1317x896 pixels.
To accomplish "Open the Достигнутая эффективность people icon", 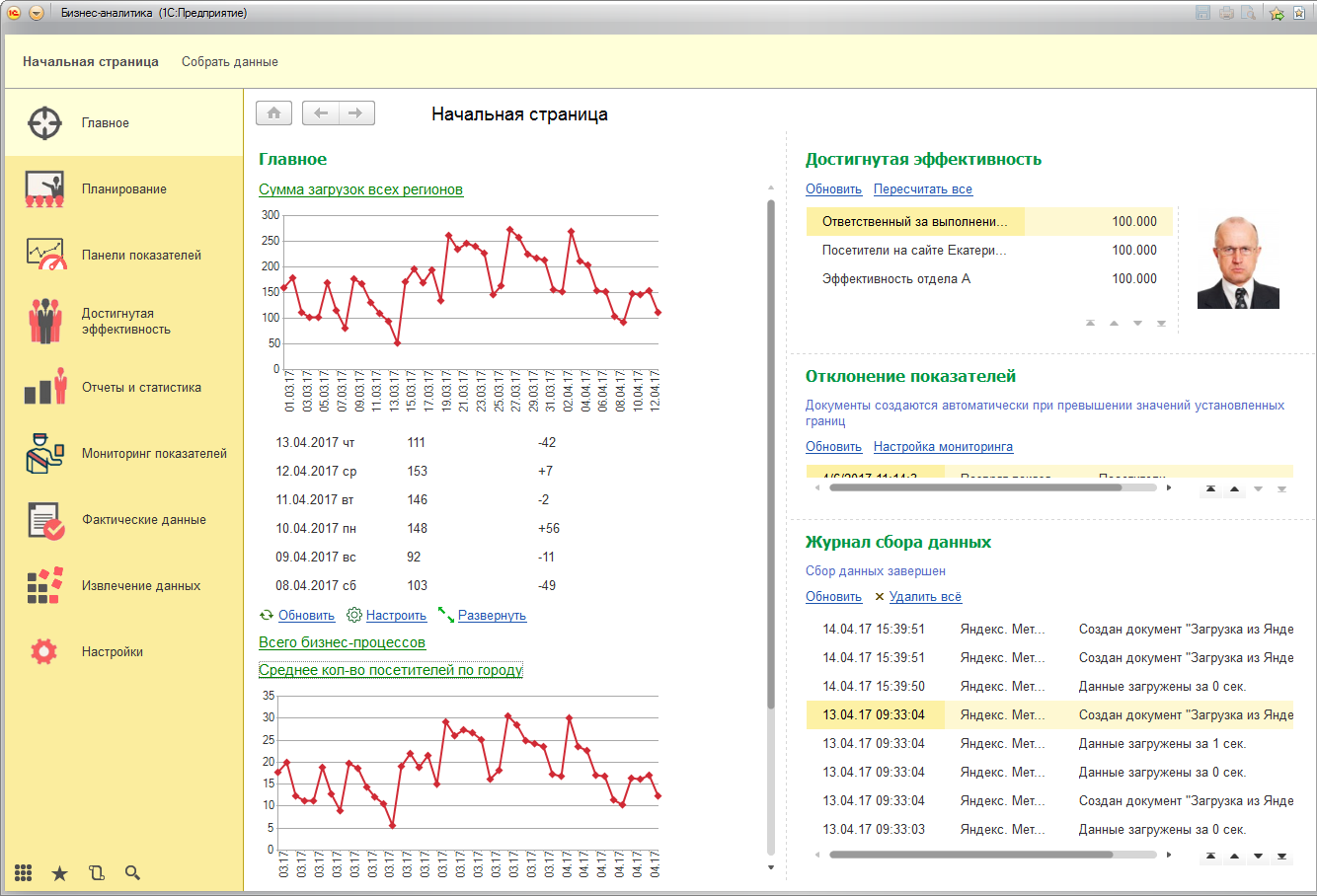I will pos(45,321).
